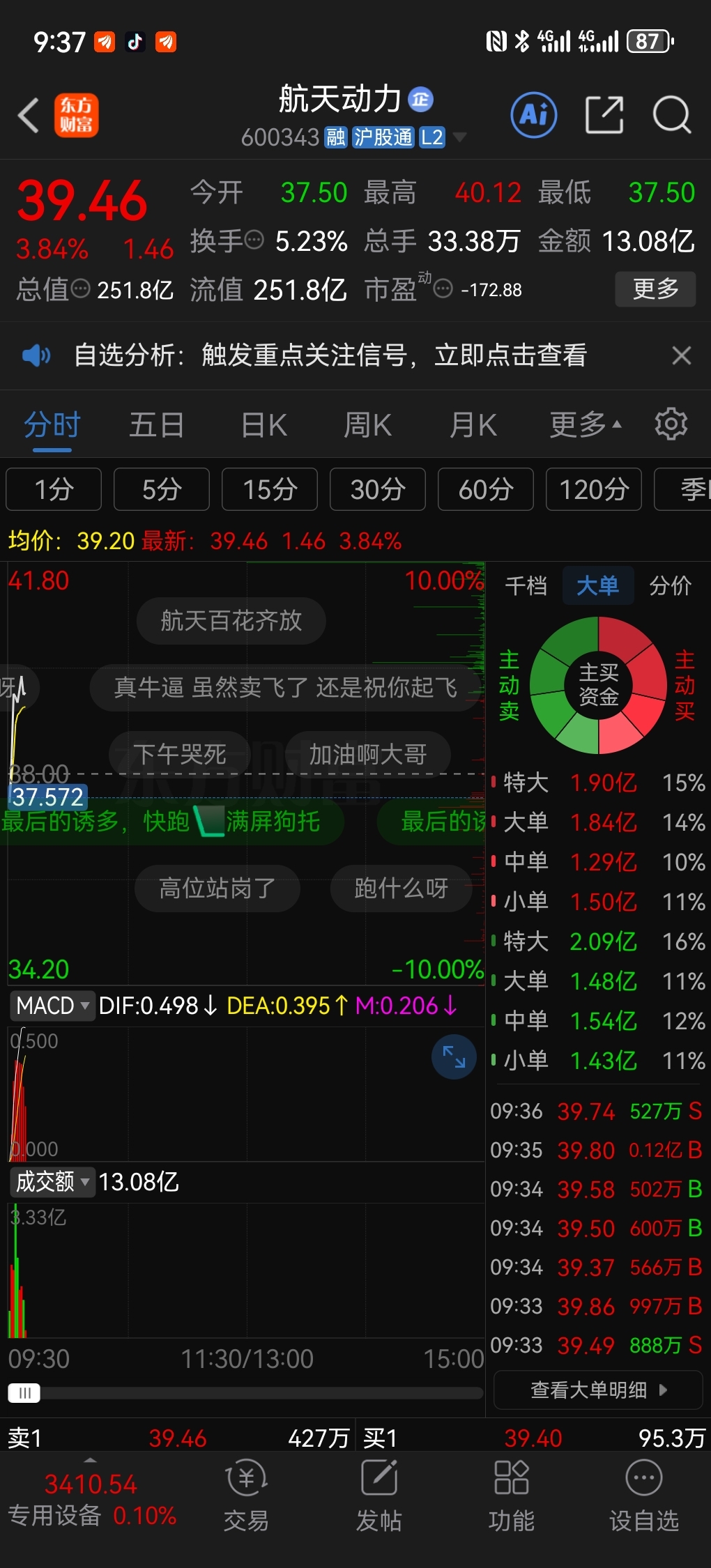This screenshot has width=711, height=1568.
Task: Tap the TikTok notification in status bar
Action: click(x=135, y=42)
